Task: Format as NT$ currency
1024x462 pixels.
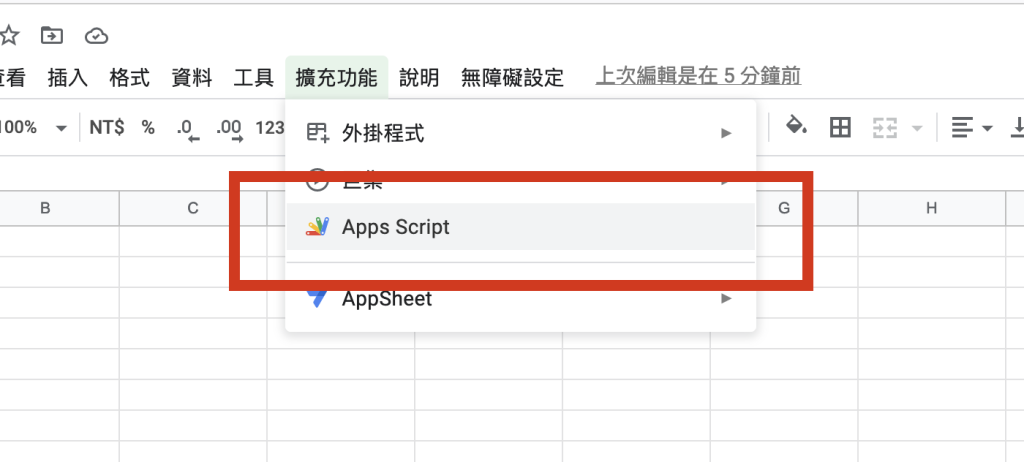Action: coord(106,127)
